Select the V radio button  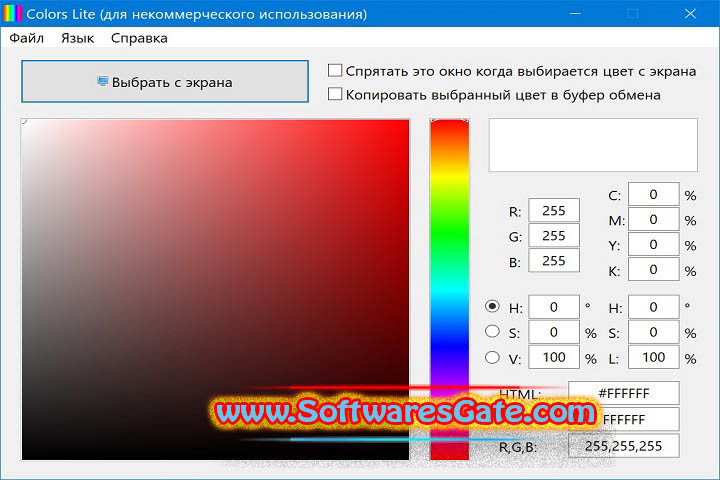(x=492, y=357)
